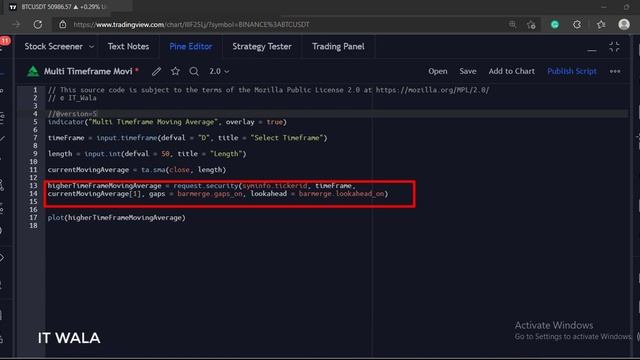Open the browser profile avatar
Viewport: 640px width, 360px height.
click(x=624, y=24)
